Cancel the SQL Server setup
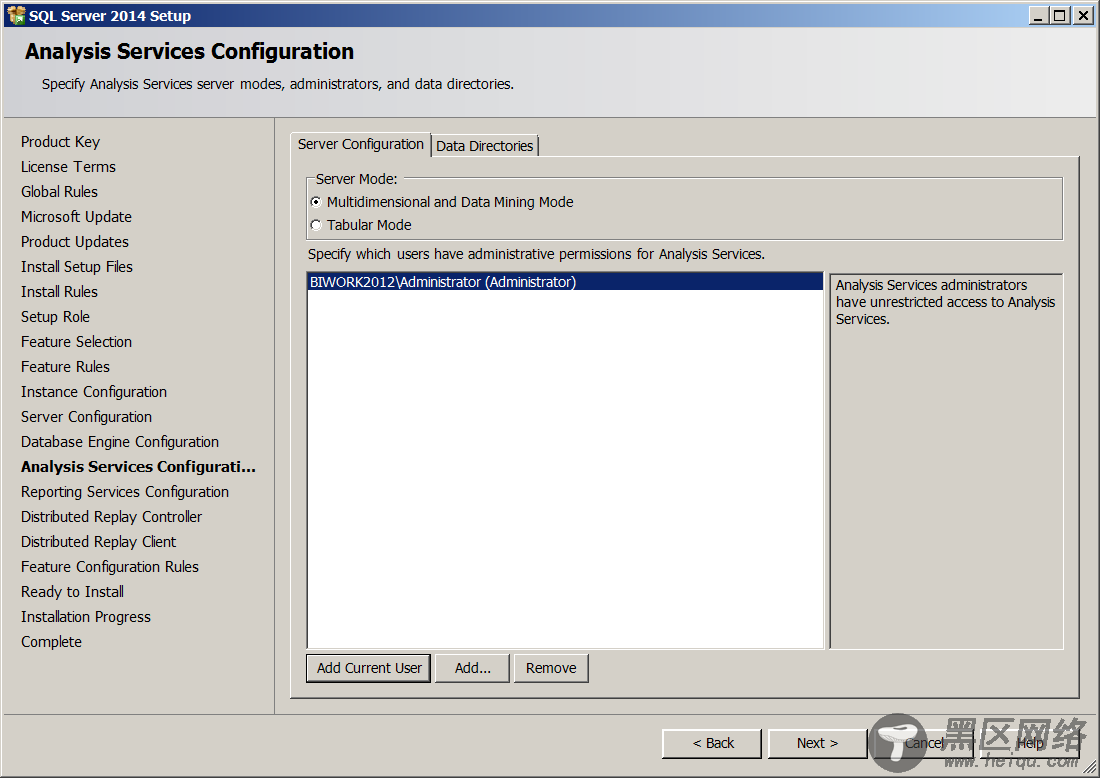Viewport: 1100px width, 778px height. click(923, 743)
